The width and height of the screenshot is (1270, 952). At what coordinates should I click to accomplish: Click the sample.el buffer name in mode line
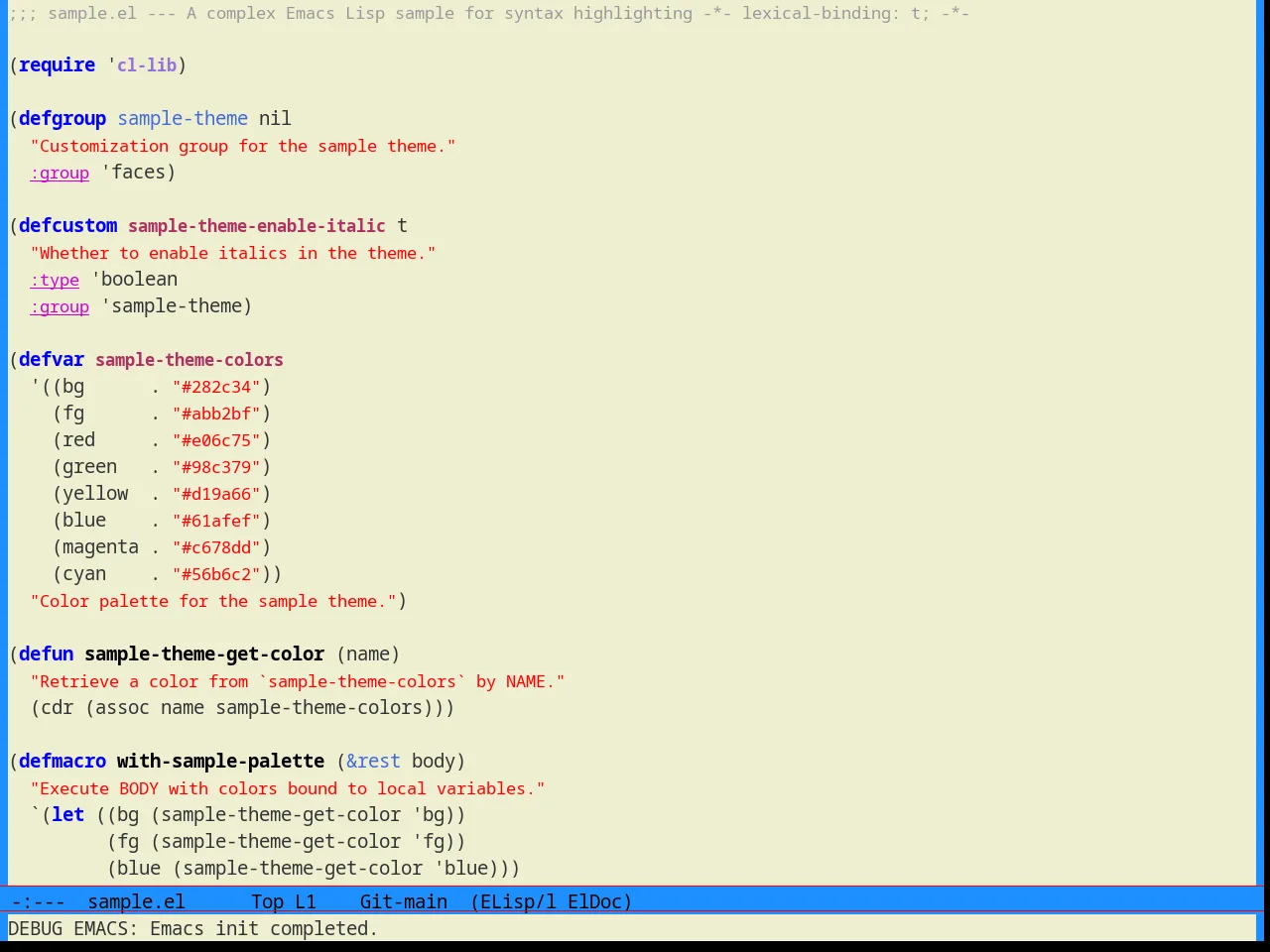coord(136,901)
